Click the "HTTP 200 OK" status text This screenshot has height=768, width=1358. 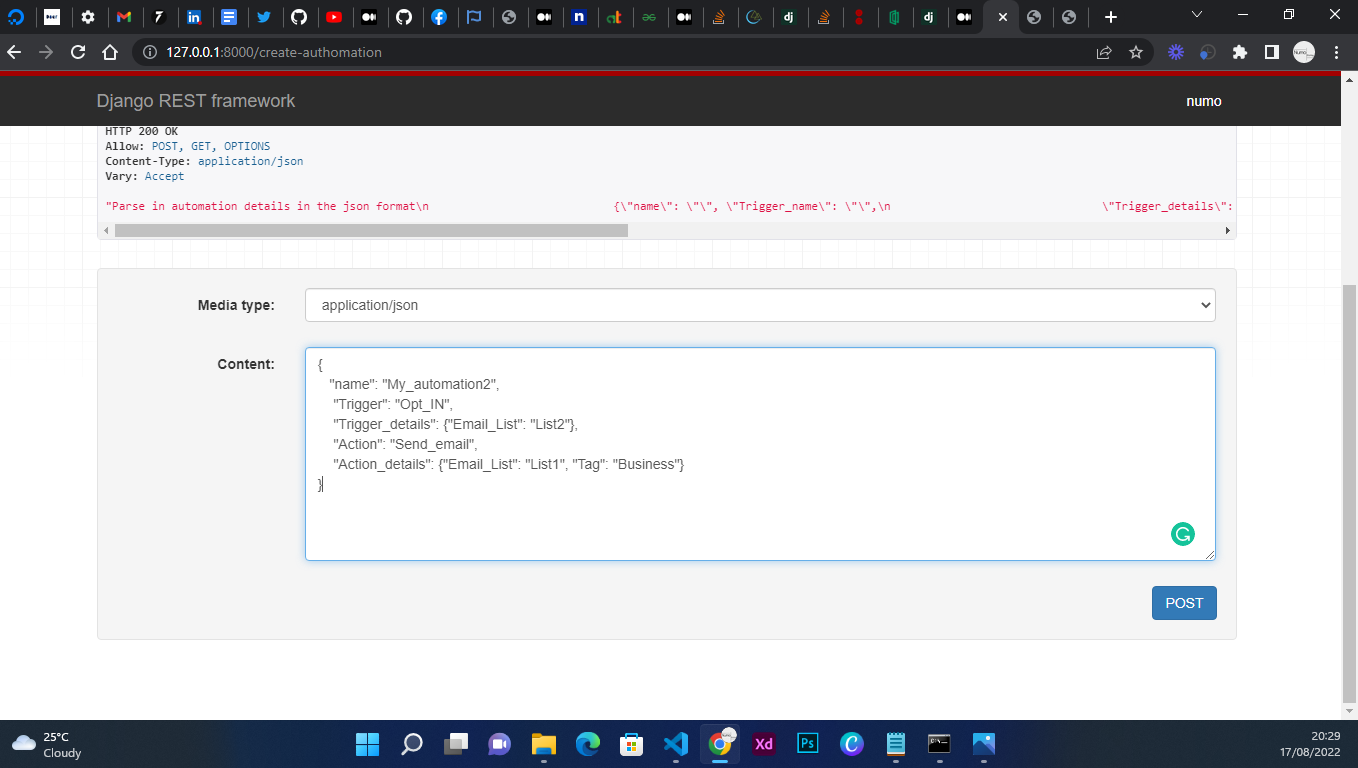tap(141, 131)
